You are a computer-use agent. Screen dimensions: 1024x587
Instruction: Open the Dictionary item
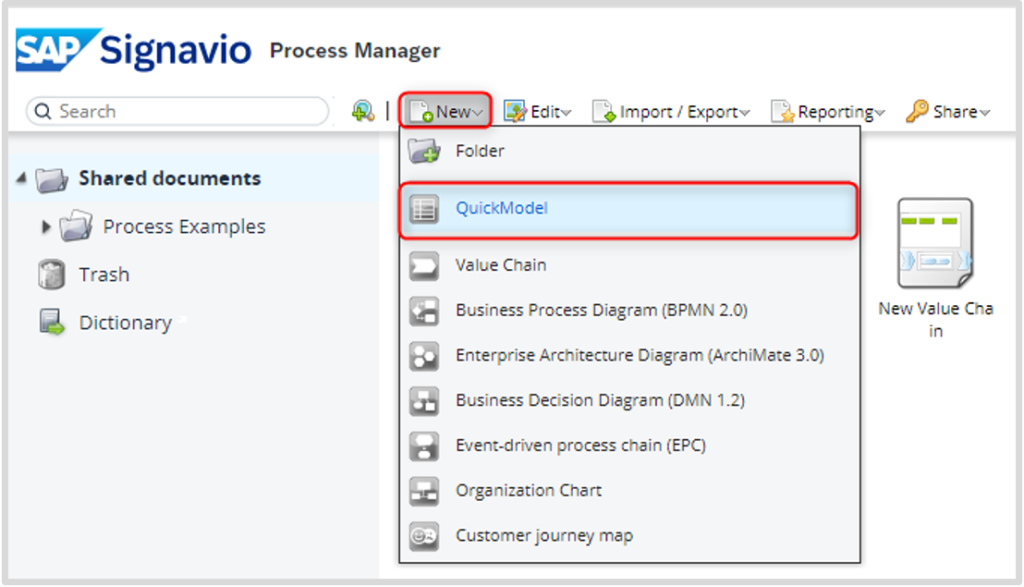pos(125,323)
